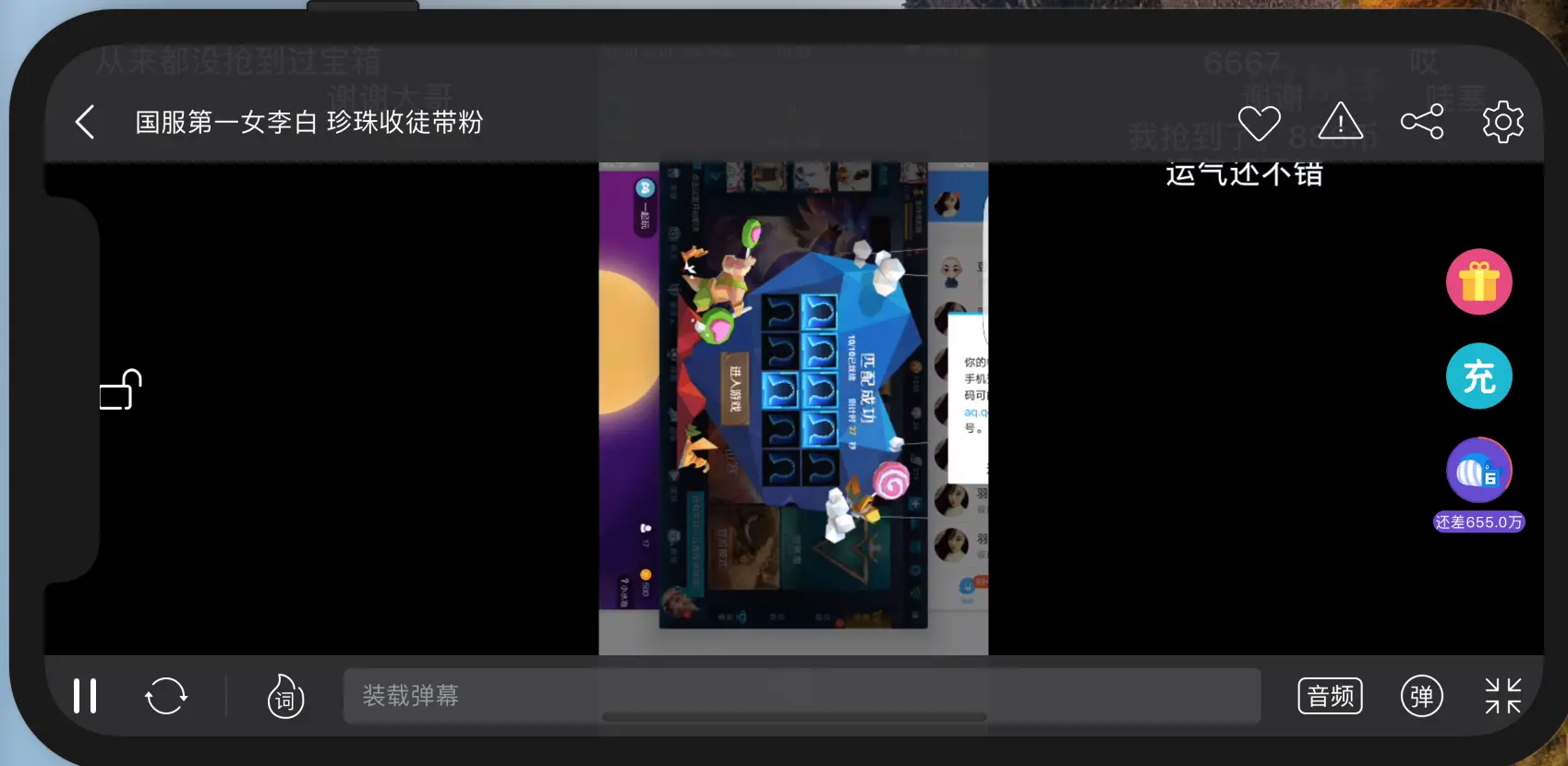Click the 还差655.0万 label
1568x766 pixels.
tap(1479, 522)
